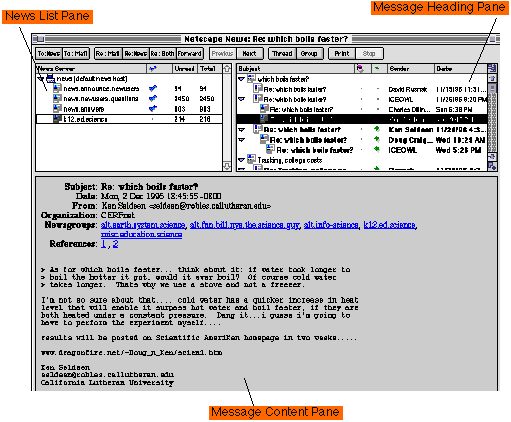Click the k12.ed.science newsgroup icon
This screenshot has width=511, height=422.
(x=57, y=119)
